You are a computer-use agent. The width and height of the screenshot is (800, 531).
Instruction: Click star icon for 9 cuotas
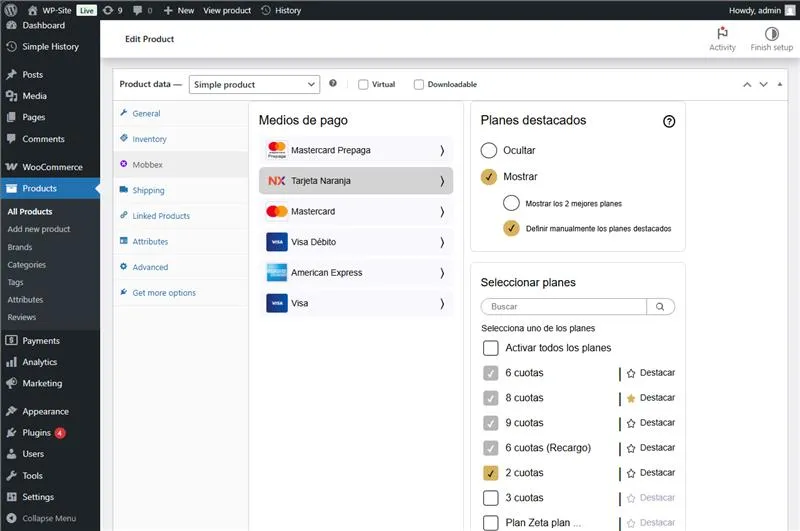(x=631, y=423)
